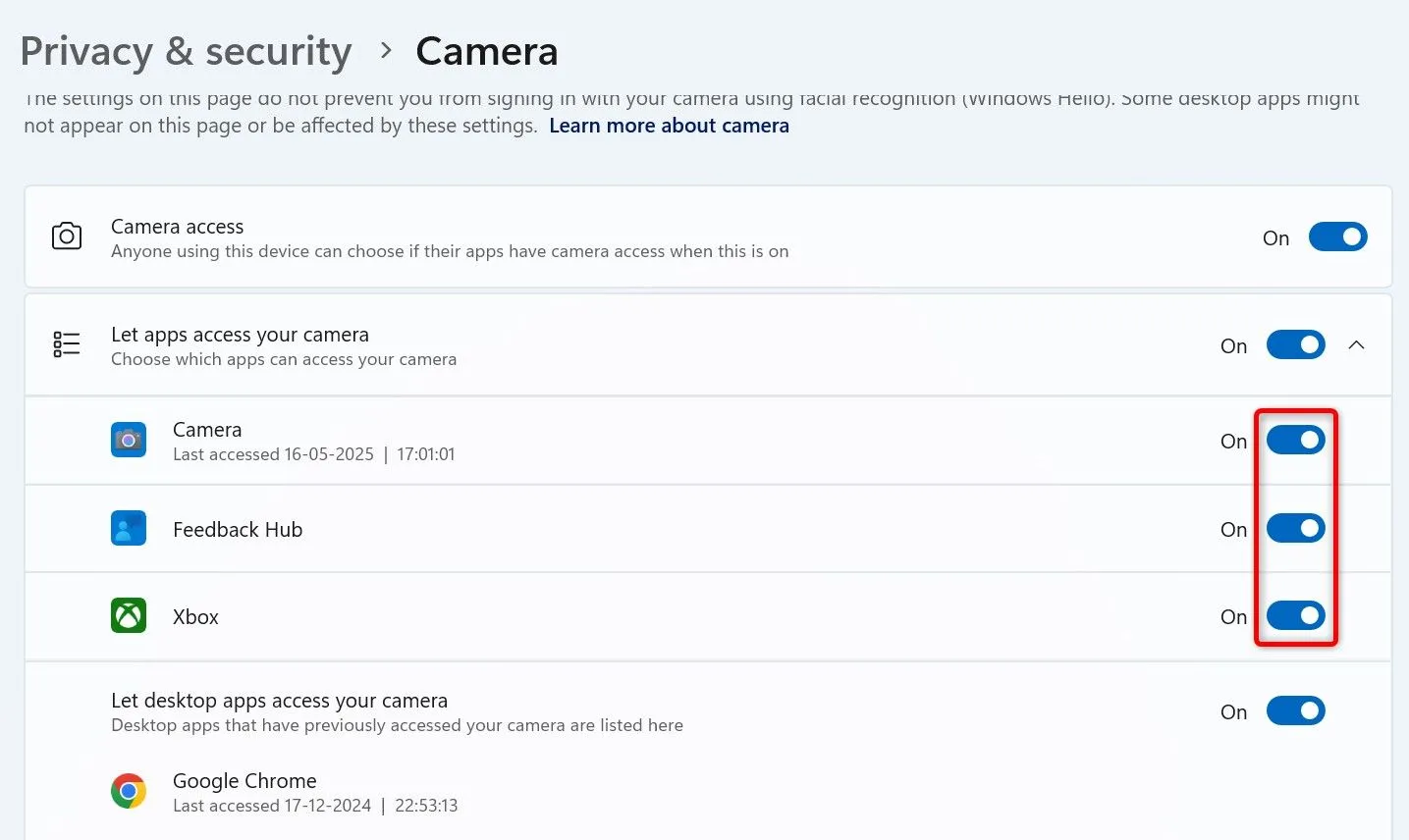Screen dimensions: 1409x840
Task: Click the chevron in the breadcrumb
Action: [384, 50]
